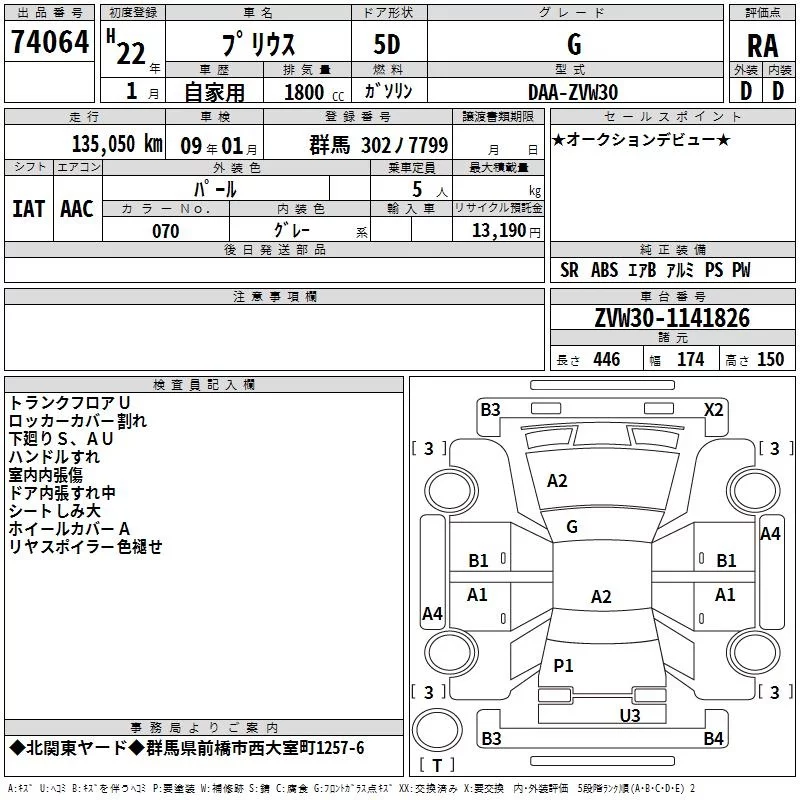
Task: Select the B4 damage mark on the diagram
Action: pos(714,738)
